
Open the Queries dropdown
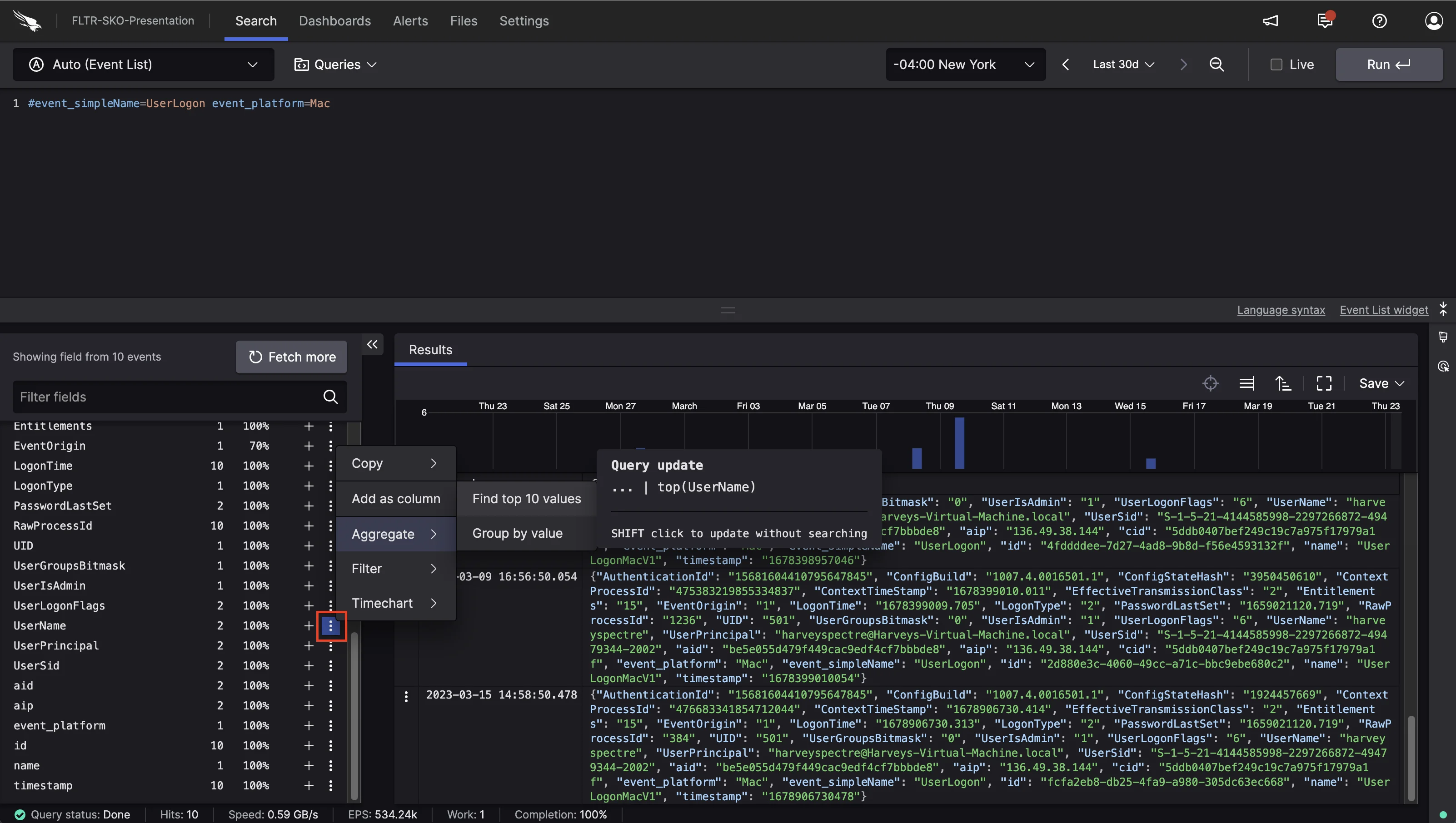[335, 64]
